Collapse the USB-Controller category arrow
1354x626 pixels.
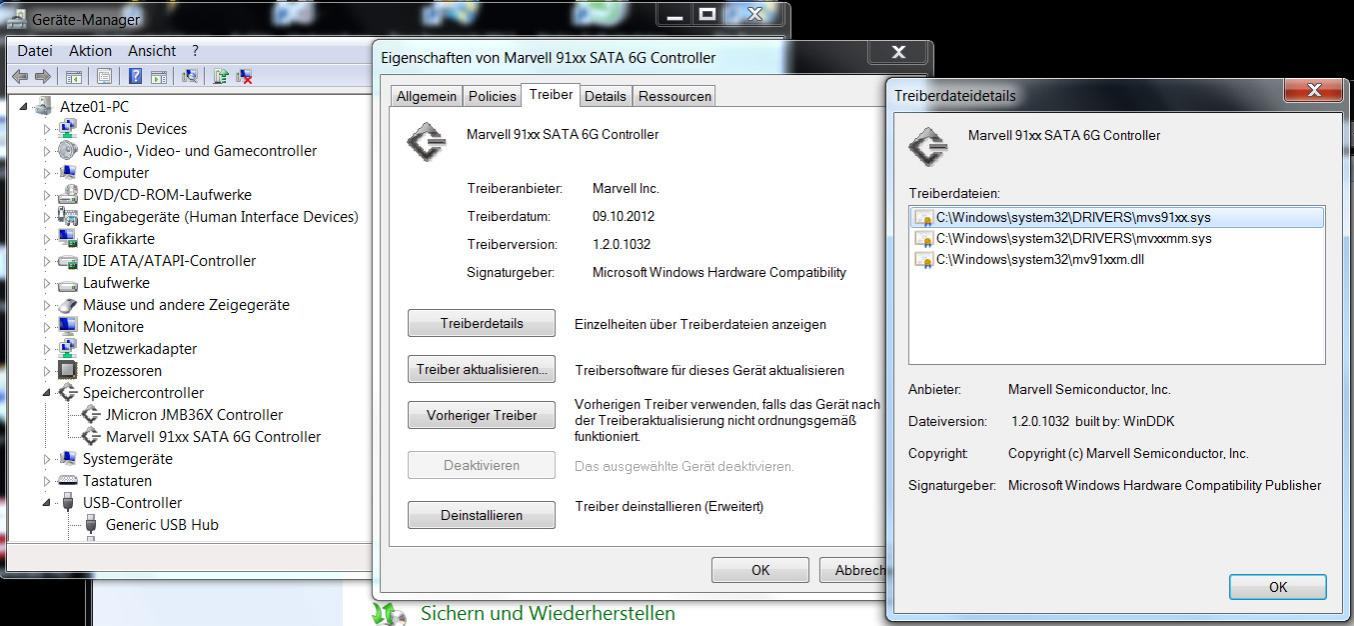(46, 503)
